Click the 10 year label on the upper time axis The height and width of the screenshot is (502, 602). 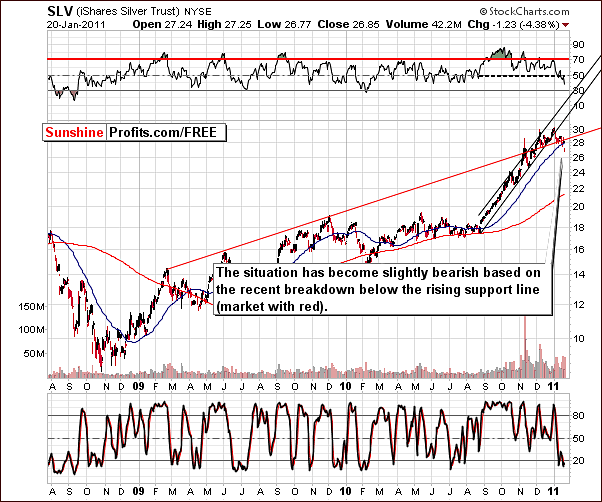pyautogui.click(x=346, y=386)
